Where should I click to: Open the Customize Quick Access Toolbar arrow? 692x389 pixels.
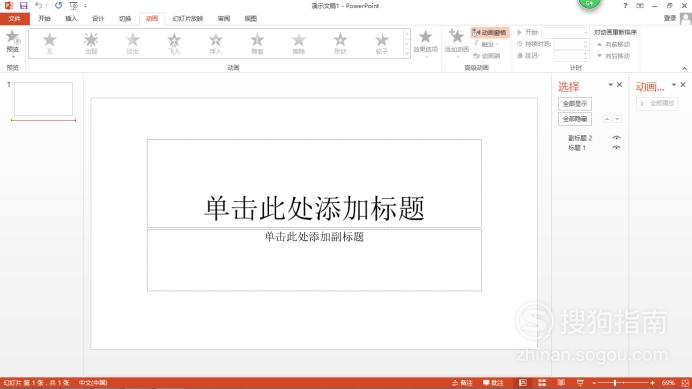85,6
